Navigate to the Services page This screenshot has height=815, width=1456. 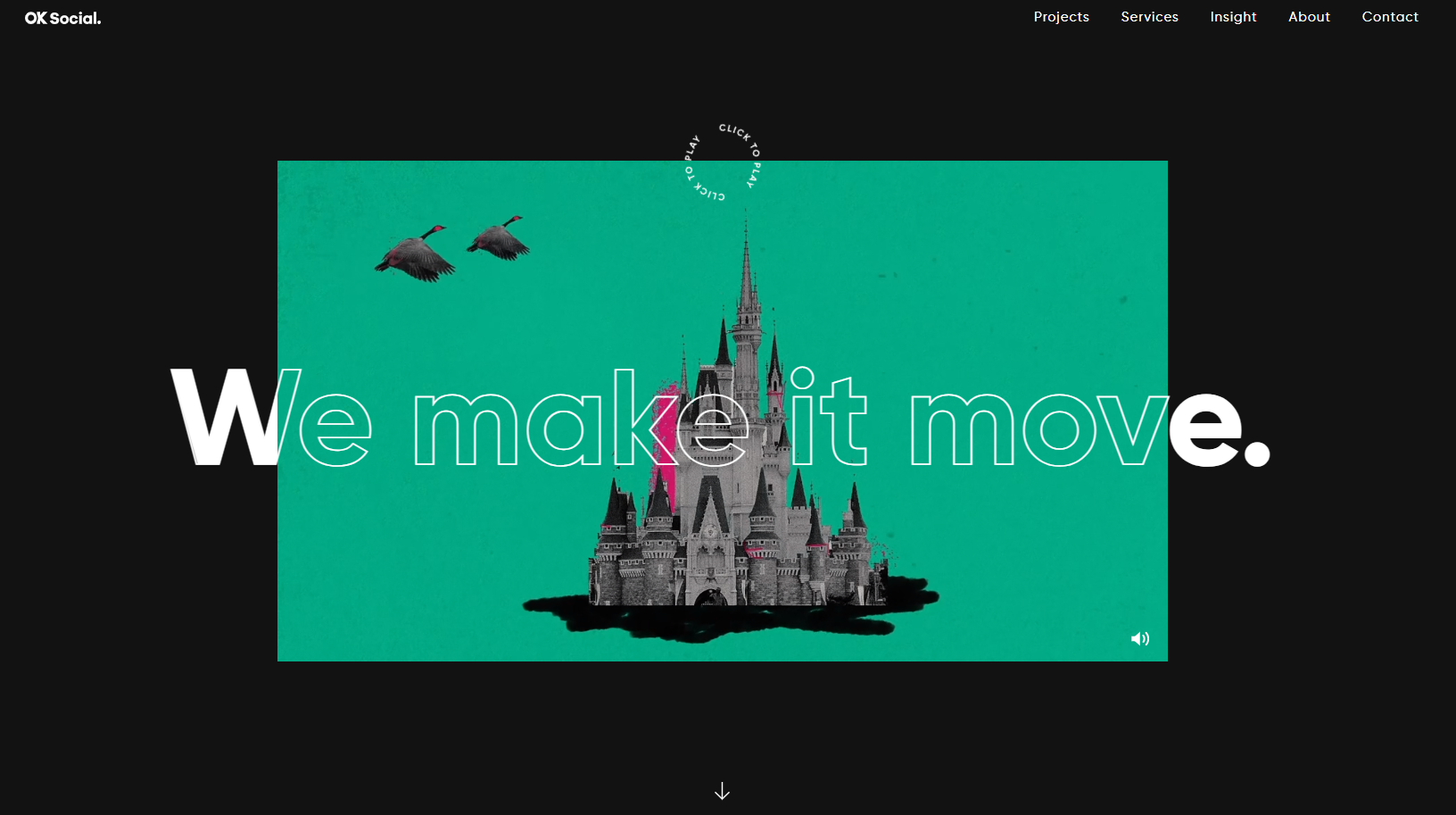pos(1149,17)
